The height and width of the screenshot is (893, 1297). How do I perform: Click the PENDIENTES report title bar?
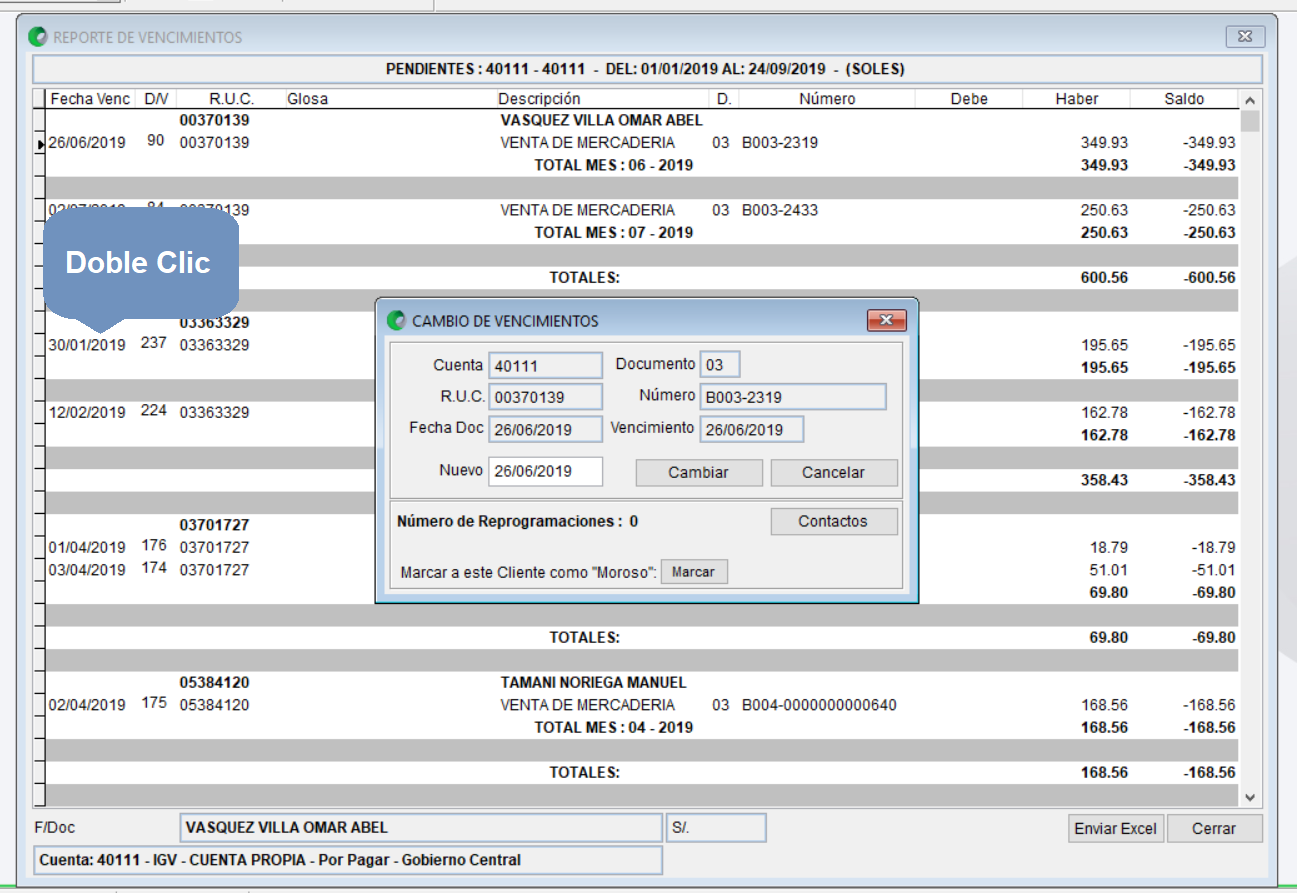click(646, 69)
